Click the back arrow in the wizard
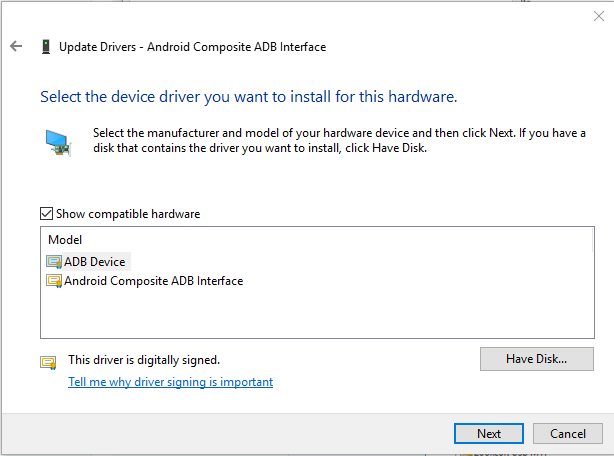Image resolution: width=614 pixels, height=456 pixels. point(16,46)
